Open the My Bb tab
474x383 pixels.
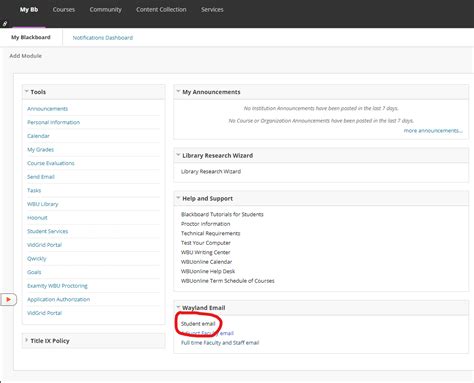click(x=29, y=10)
